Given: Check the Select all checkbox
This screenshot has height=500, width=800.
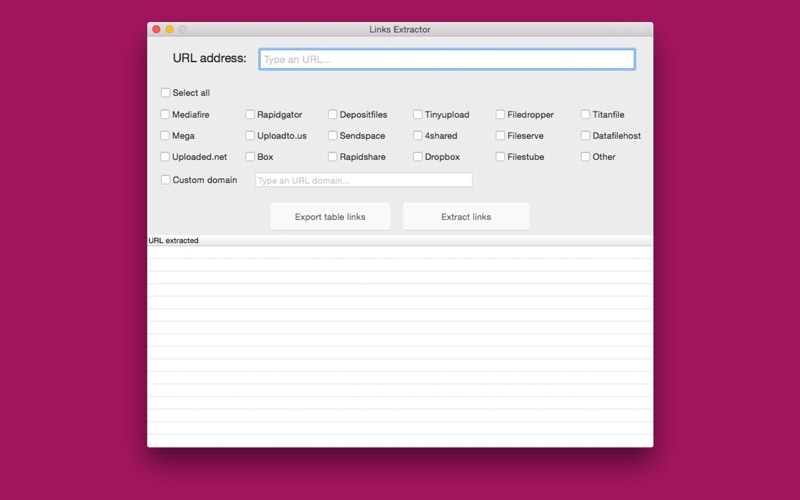Looking at the screenshot, I should (165, 92).
